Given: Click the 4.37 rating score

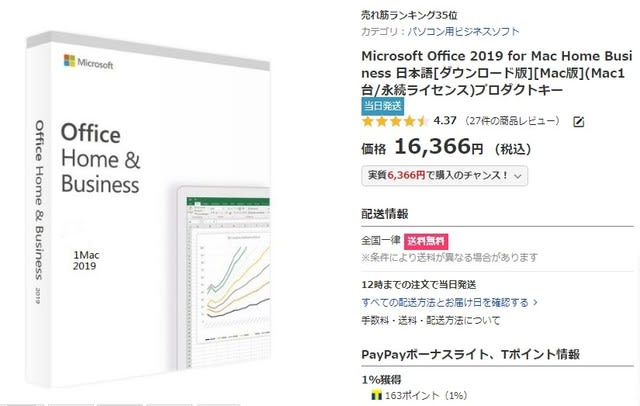Looking at the screenshot, I should pos(446,122).
